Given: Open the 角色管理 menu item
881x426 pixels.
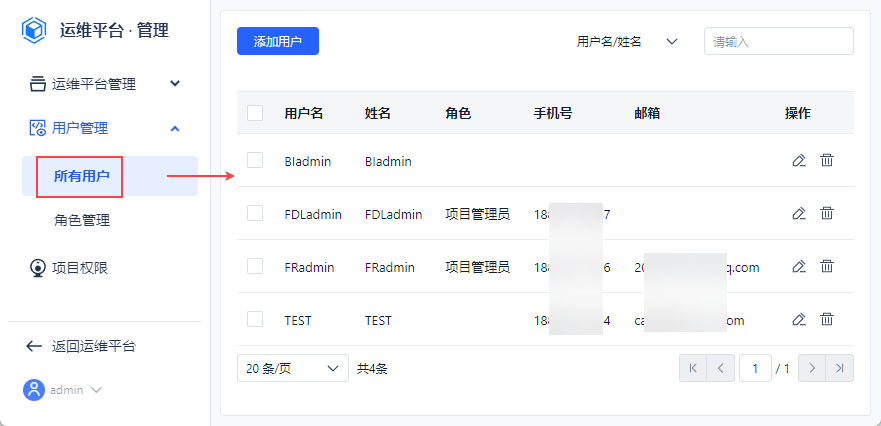Looking at the screenshot, I should 82,220.
